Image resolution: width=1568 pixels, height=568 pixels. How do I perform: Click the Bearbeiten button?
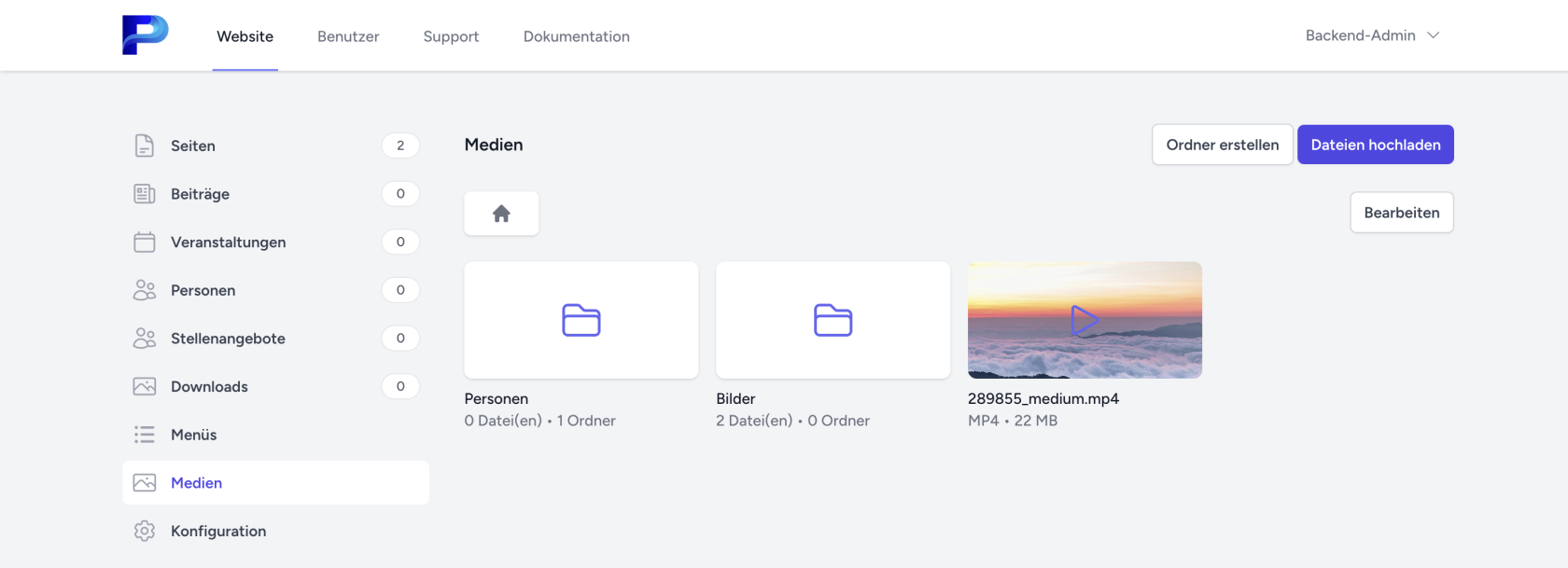tap(1401, 213)
